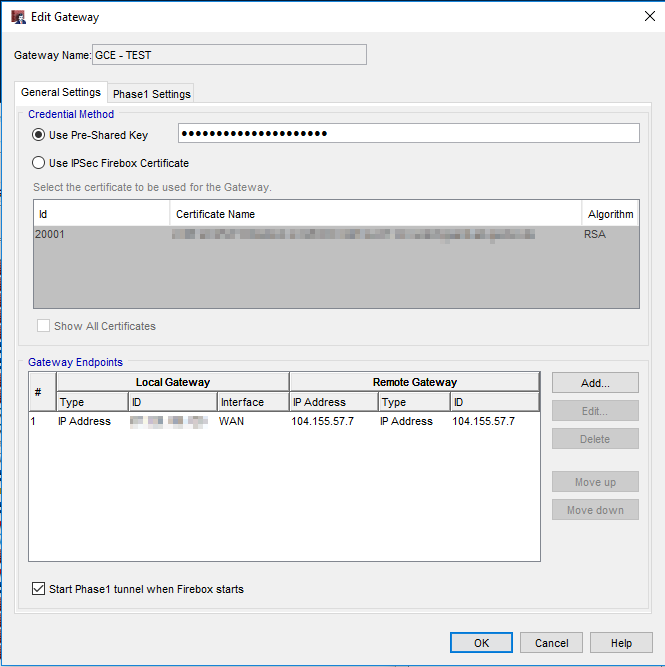Viewport: 665px width, 667px height.
Task: Click the Gateway Name input field
Action: pyautogui.click(x=229, y=55)
